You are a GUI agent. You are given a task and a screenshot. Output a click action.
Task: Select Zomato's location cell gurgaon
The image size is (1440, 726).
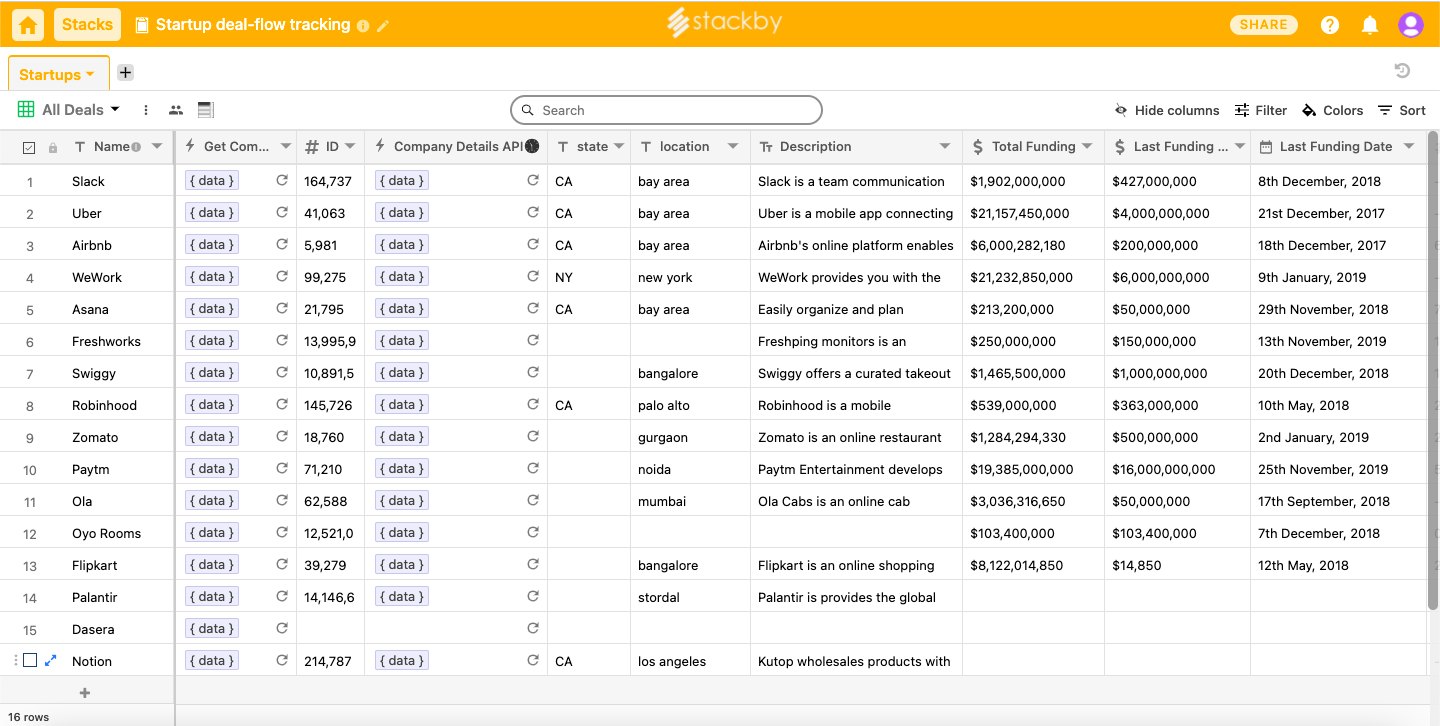[690, 437]
